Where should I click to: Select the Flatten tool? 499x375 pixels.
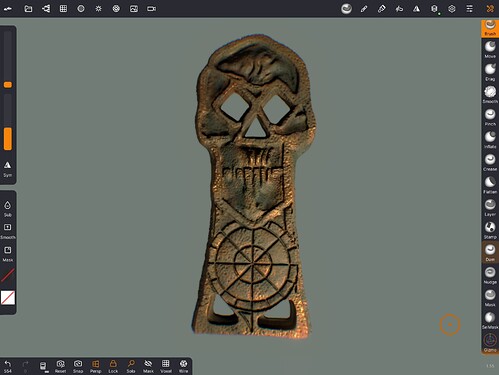490,185
